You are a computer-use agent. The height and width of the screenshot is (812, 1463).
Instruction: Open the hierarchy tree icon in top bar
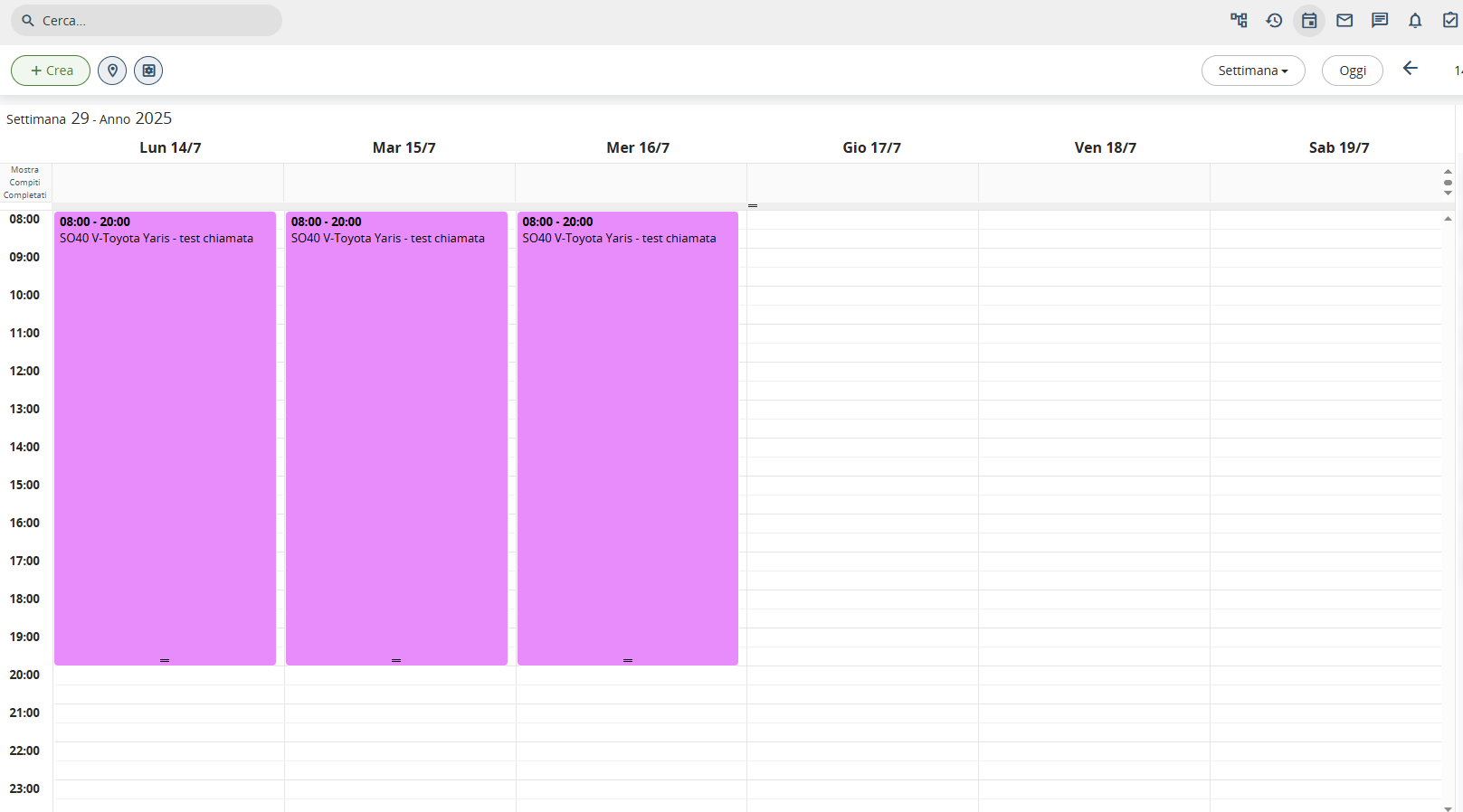pyautogui.click(x=1239, y=20)
